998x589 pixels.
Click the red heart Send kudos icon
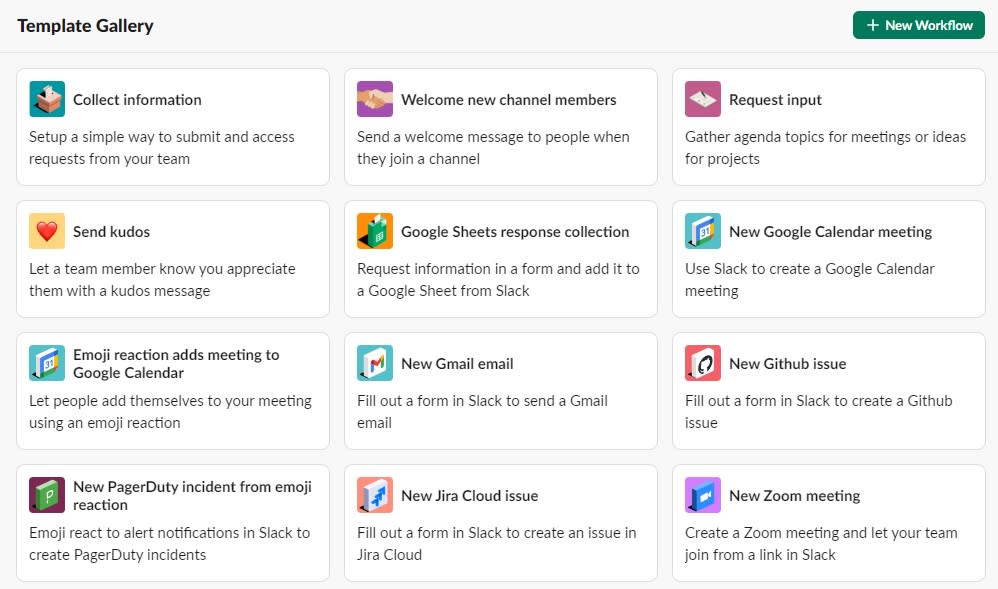click(47, 231)
